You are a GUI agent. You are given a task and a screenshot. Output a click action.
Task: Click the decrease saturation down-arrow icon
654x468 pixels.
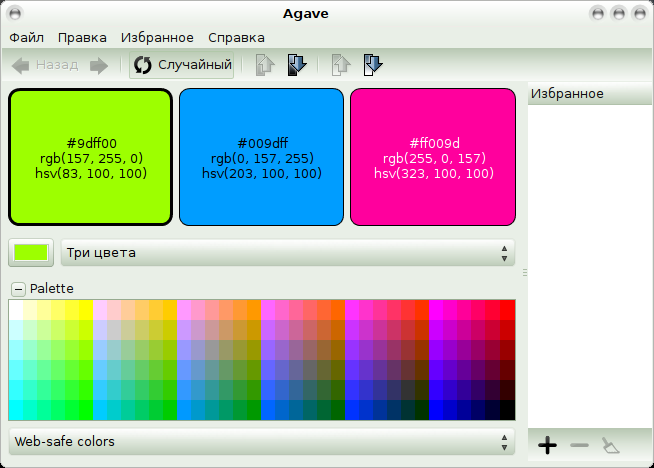tap(373, 65)
